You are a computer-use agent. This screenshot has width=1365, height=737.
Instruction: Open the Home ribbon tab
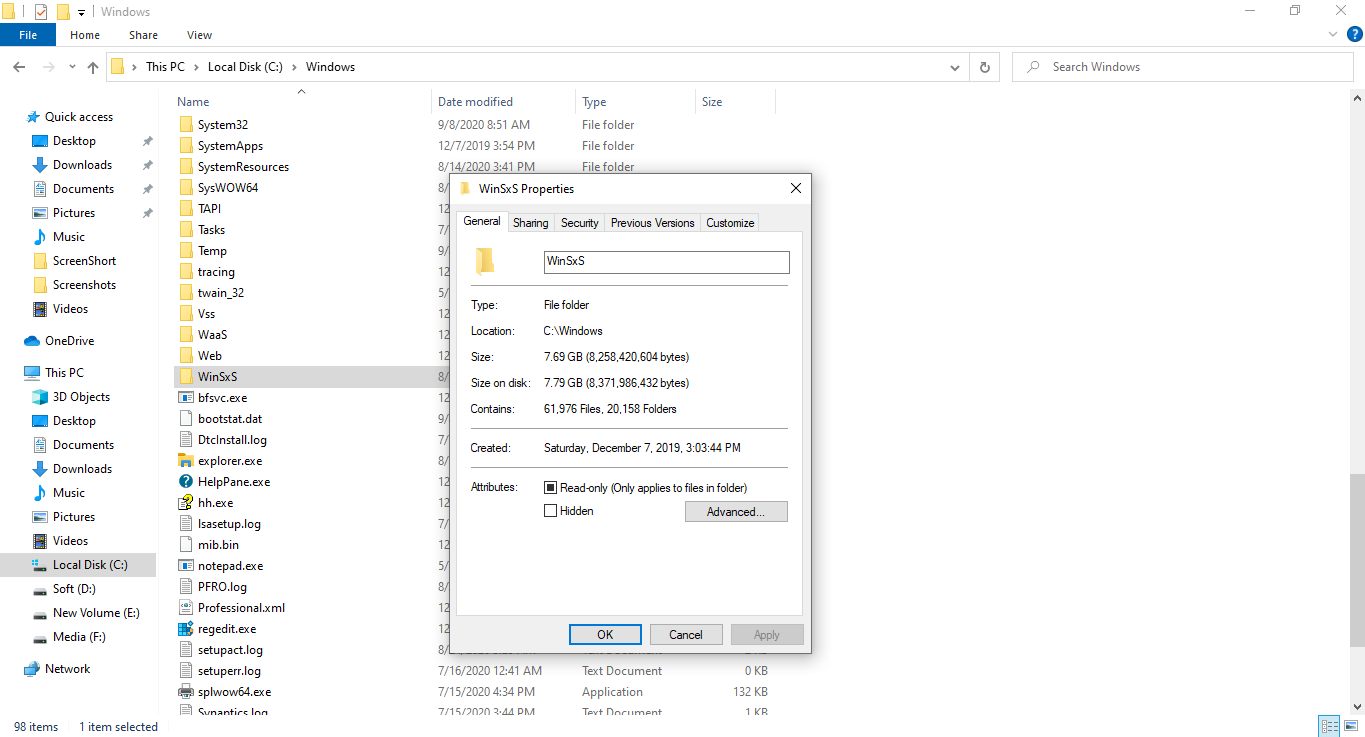(85, 35)
